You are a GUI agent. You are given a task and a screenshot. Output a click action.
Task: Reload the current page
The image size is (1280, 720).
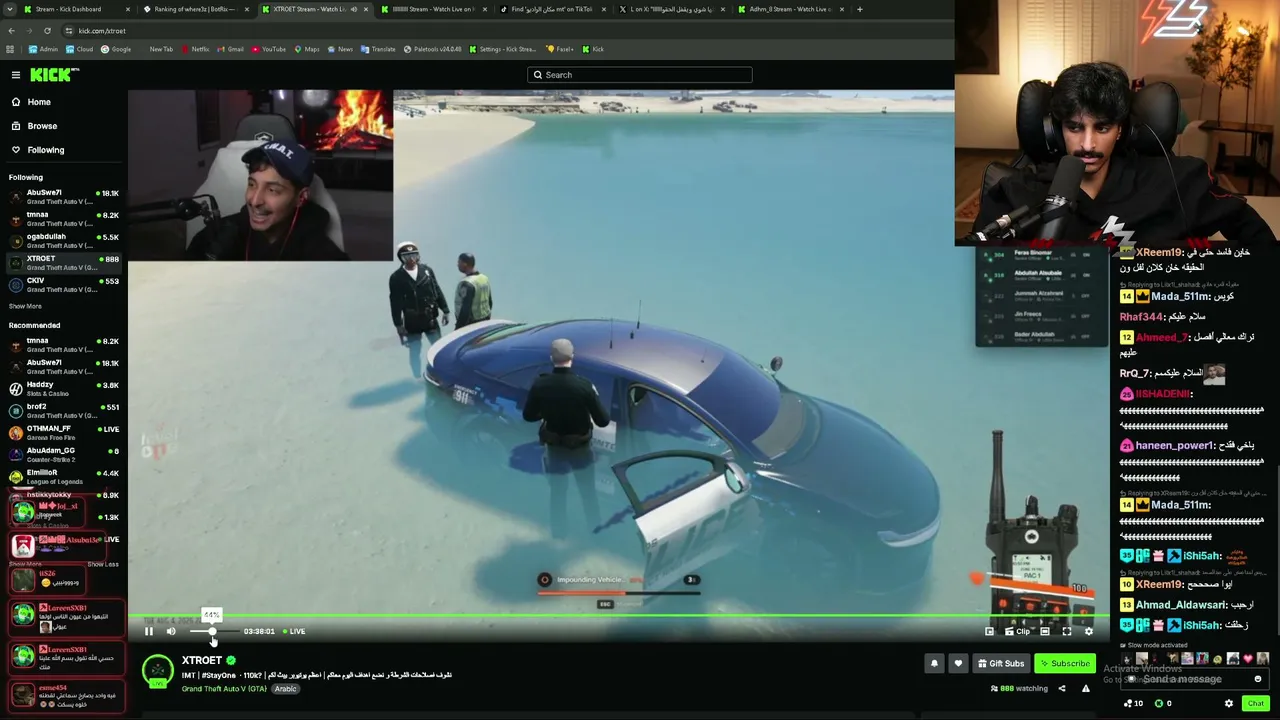47,31
